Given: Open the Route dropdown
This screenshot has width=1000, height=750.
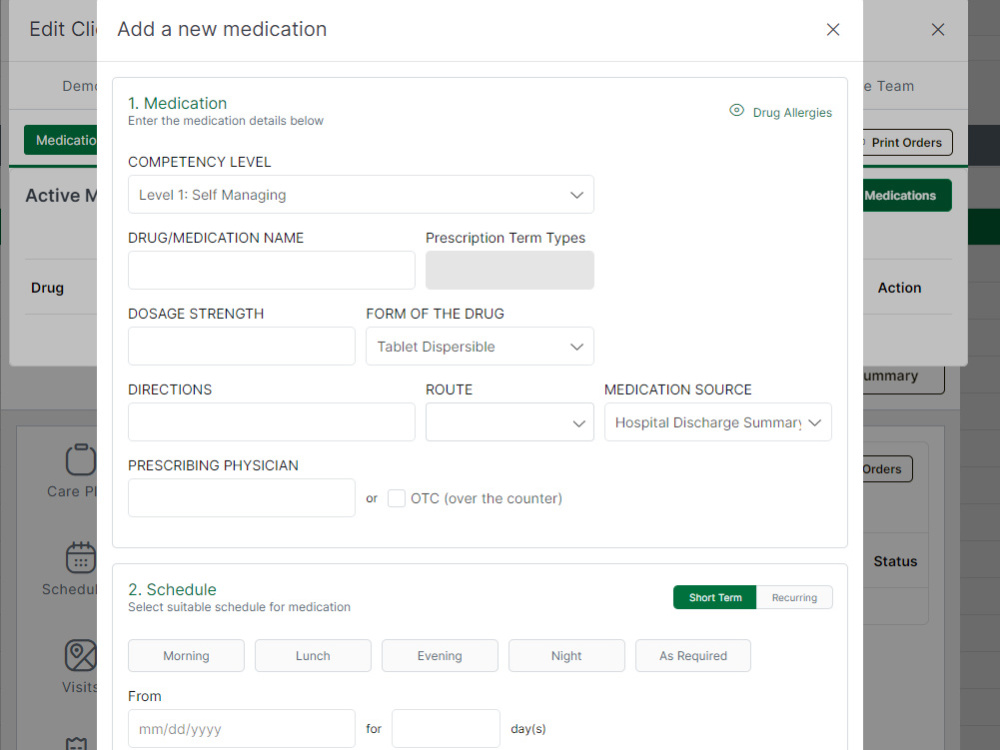Looking at the screenshot, I should point(510,422).
